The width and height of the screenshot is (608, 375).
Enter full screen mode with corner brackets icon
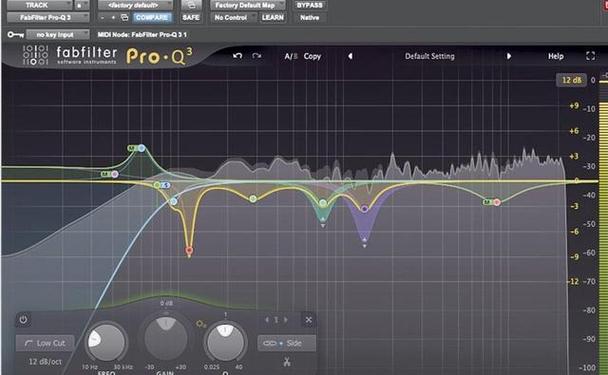coord(590,56)
